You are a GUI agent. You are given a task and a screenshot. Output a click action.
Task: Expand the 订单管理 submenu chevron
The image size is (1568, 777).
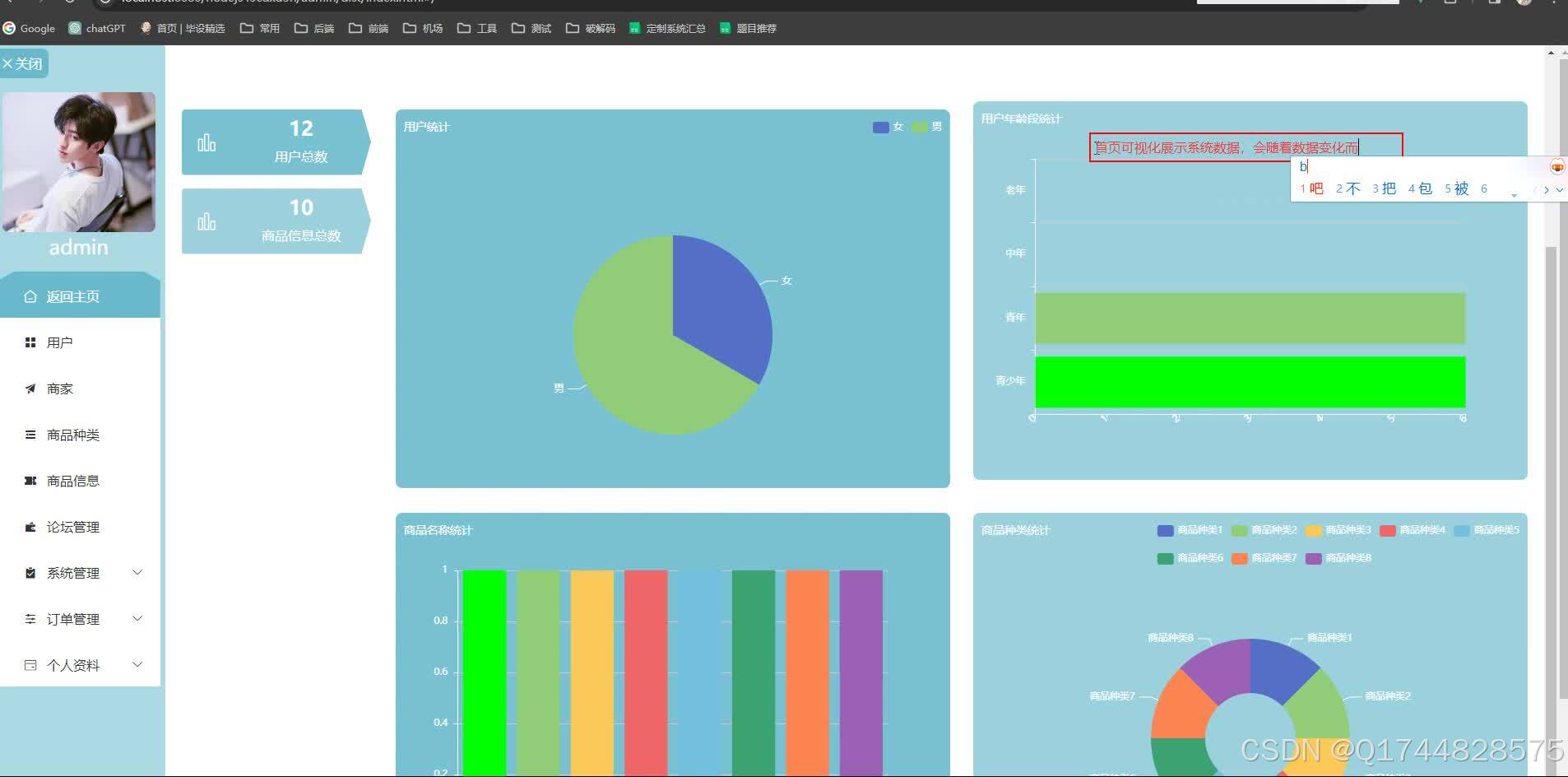pos(137,619)
